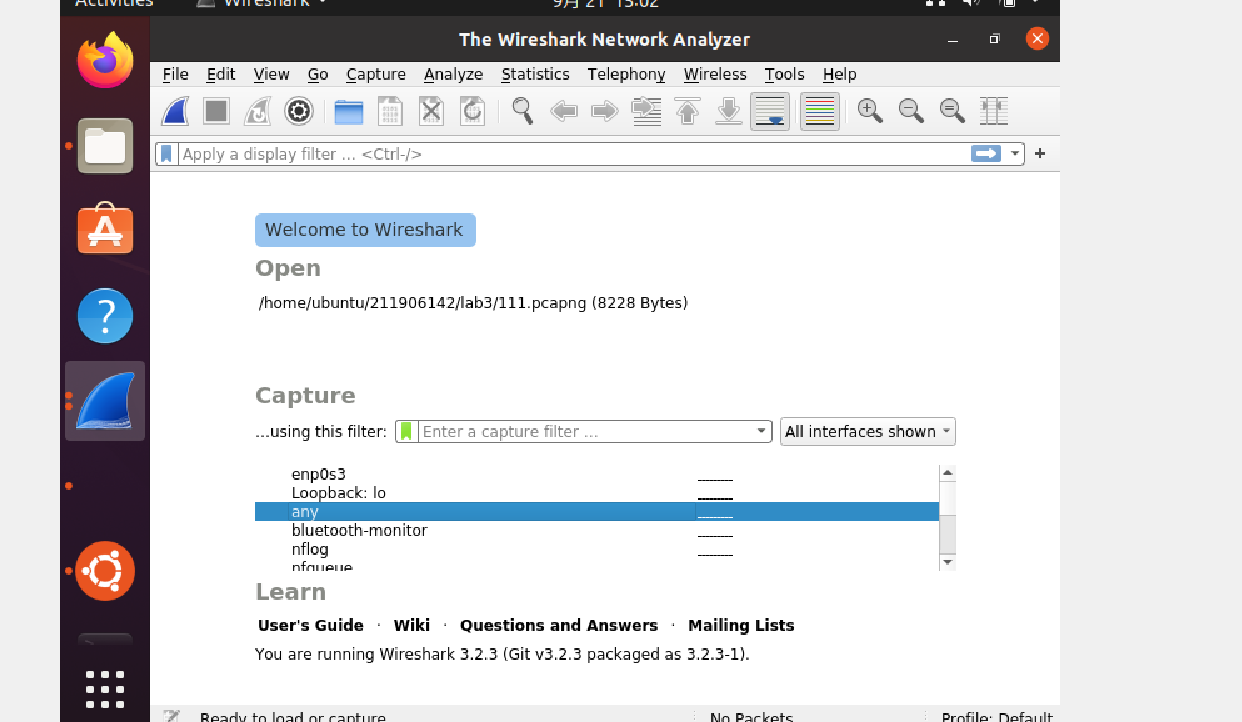Open Help from the dock
The width and height of the screenshot is (1242, 722).
(x=105, y=316)
